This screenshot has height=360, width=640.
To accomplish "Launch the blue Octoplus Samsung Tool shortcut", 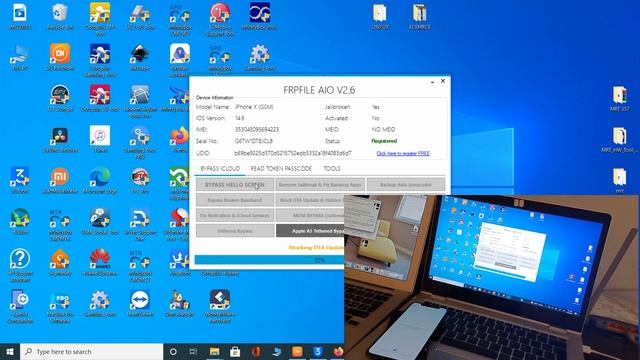I will [100, 60].
